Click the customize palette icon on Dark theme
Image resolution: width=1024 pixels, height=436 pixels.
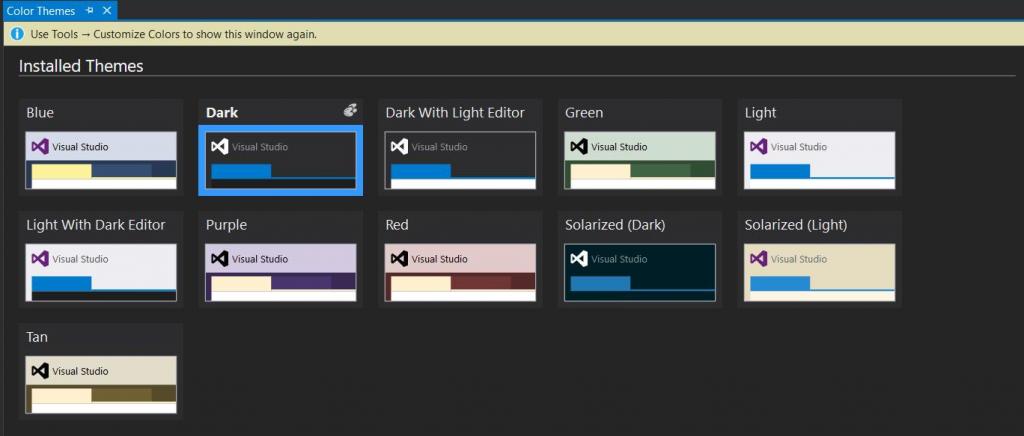click(x=350, y=111)
